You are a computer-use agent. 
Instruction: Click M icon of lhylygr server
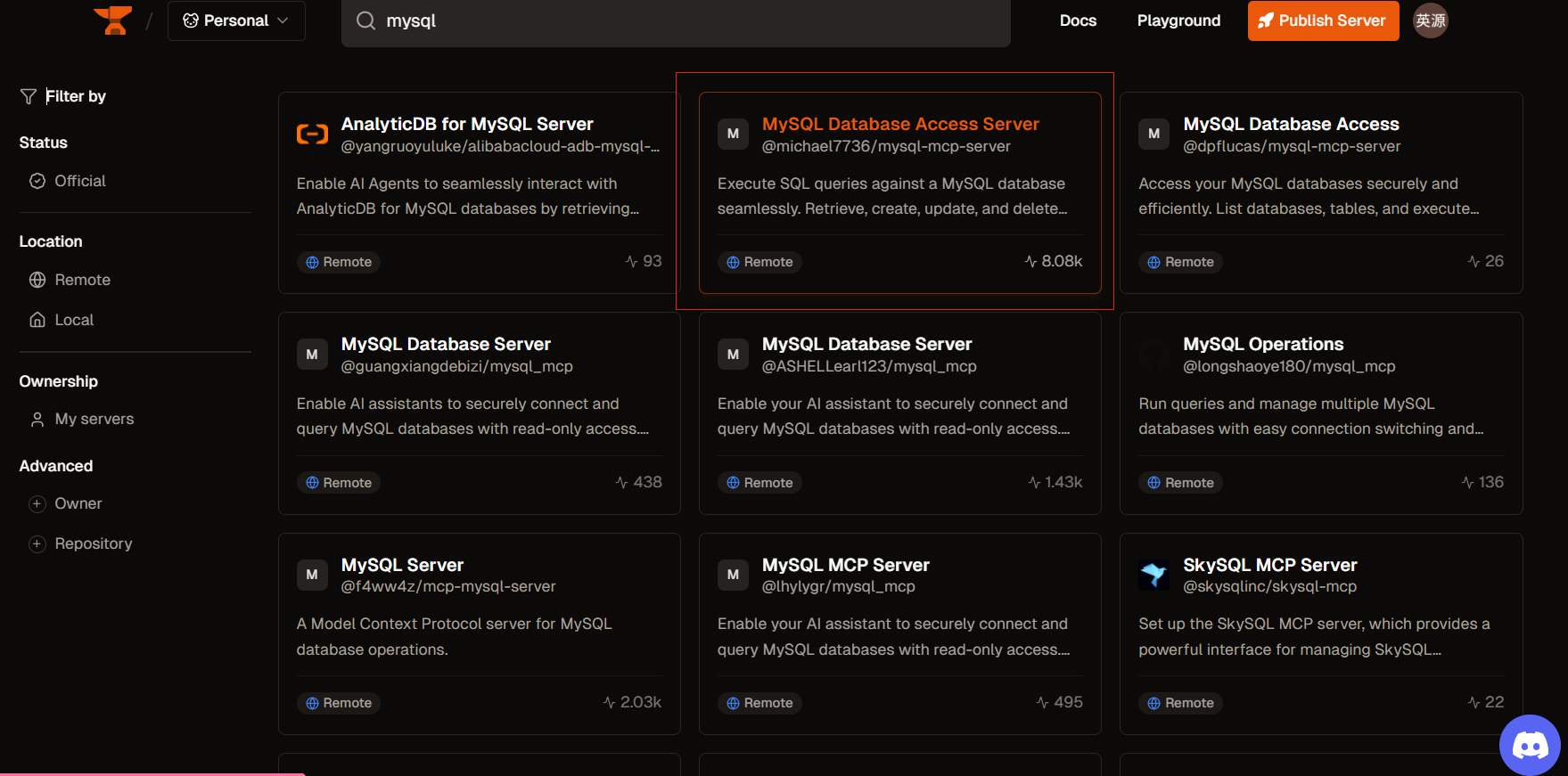pyautogui.click(x=733, y=575)
